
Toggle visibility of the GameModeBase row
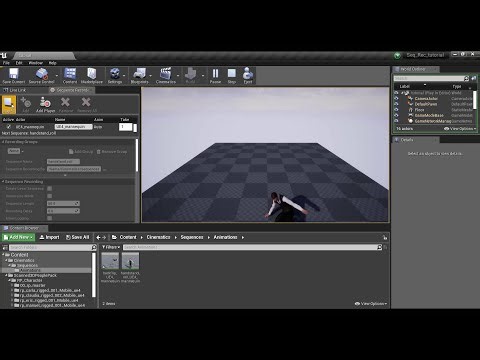396,115
